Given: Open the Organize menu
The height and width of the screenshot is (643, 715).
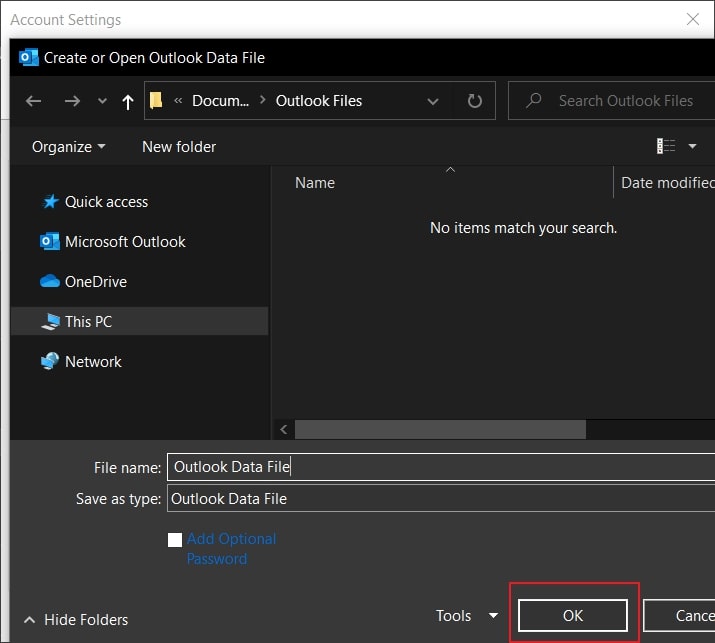Looking at the screenshot, I should (69, 147).
